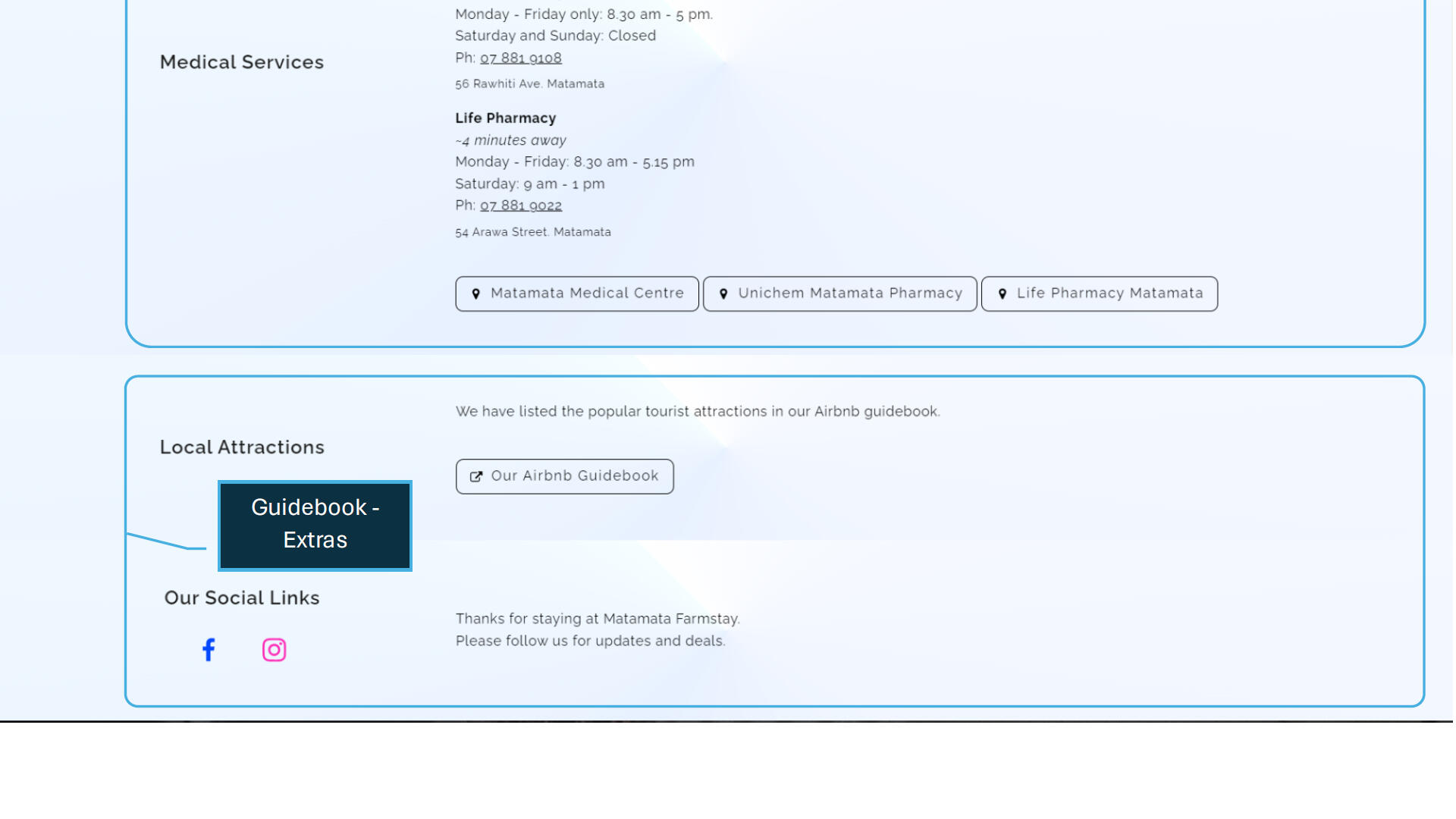Open the Facebook social link icon
1456x819 pixels.
209,650
